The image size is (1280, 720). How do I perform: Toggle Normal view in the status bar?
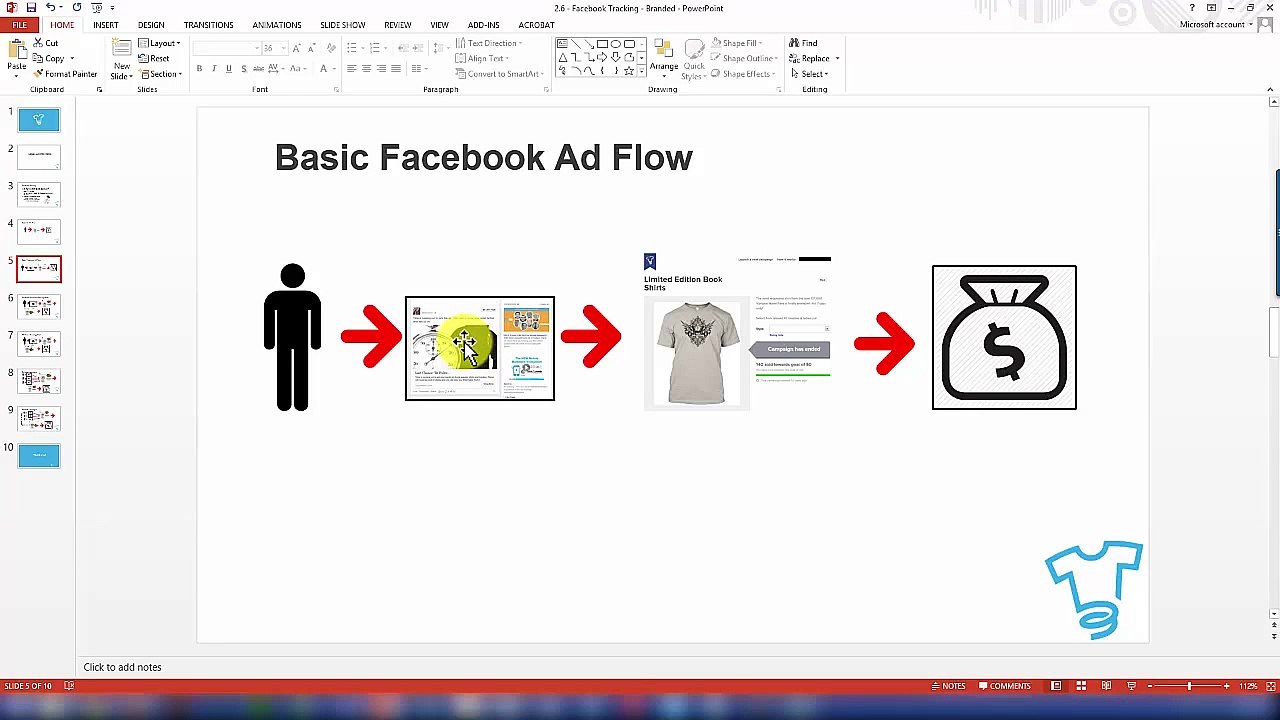click(1056, 686)
